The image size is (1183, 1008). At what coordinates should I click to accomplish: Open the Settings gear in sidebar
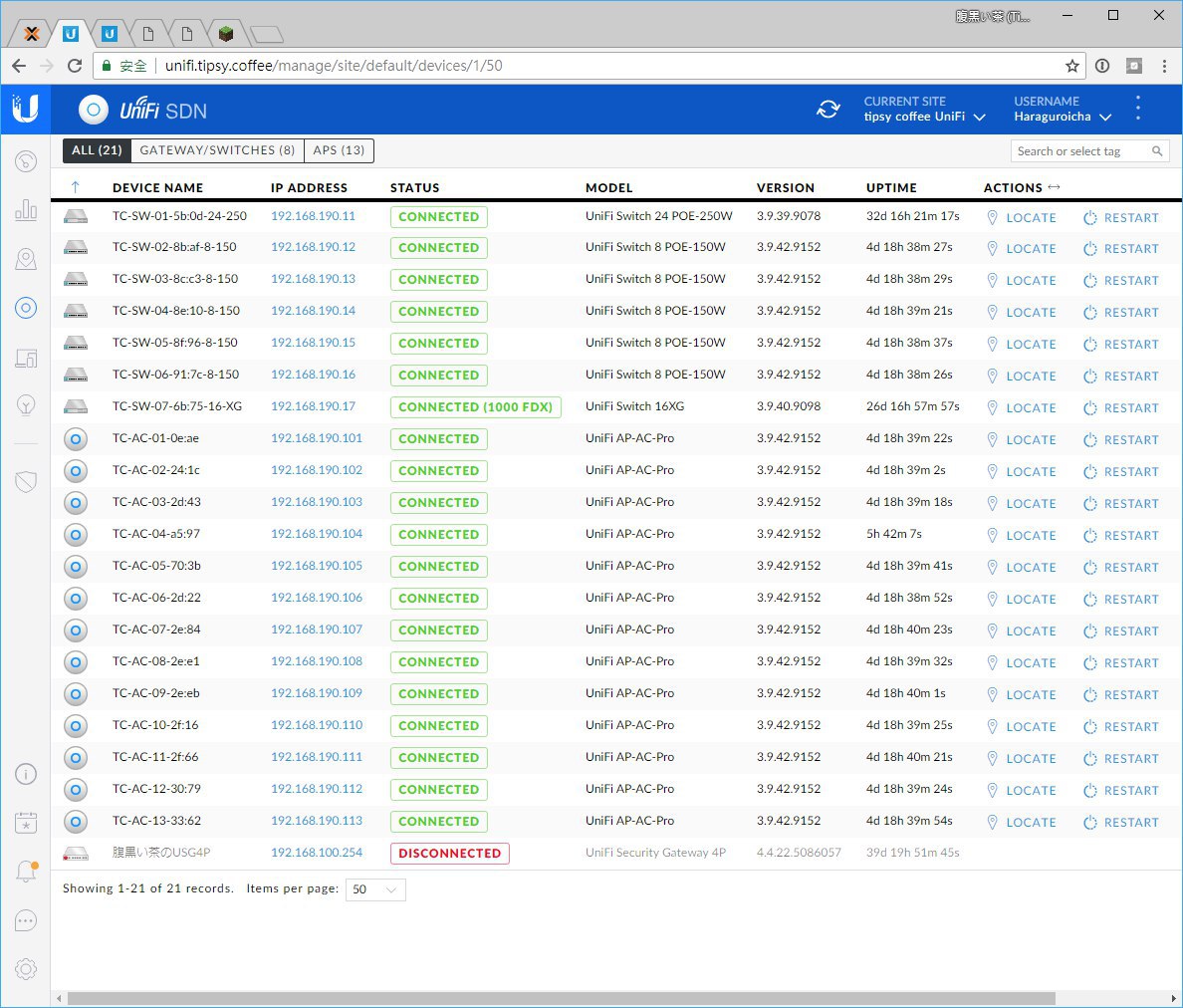click(x=26, y=969)
